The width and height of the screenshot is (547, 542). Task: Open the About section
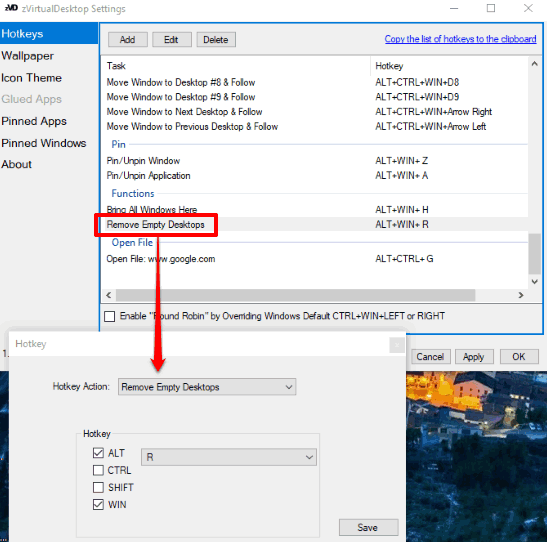click(x=16, y=164)
